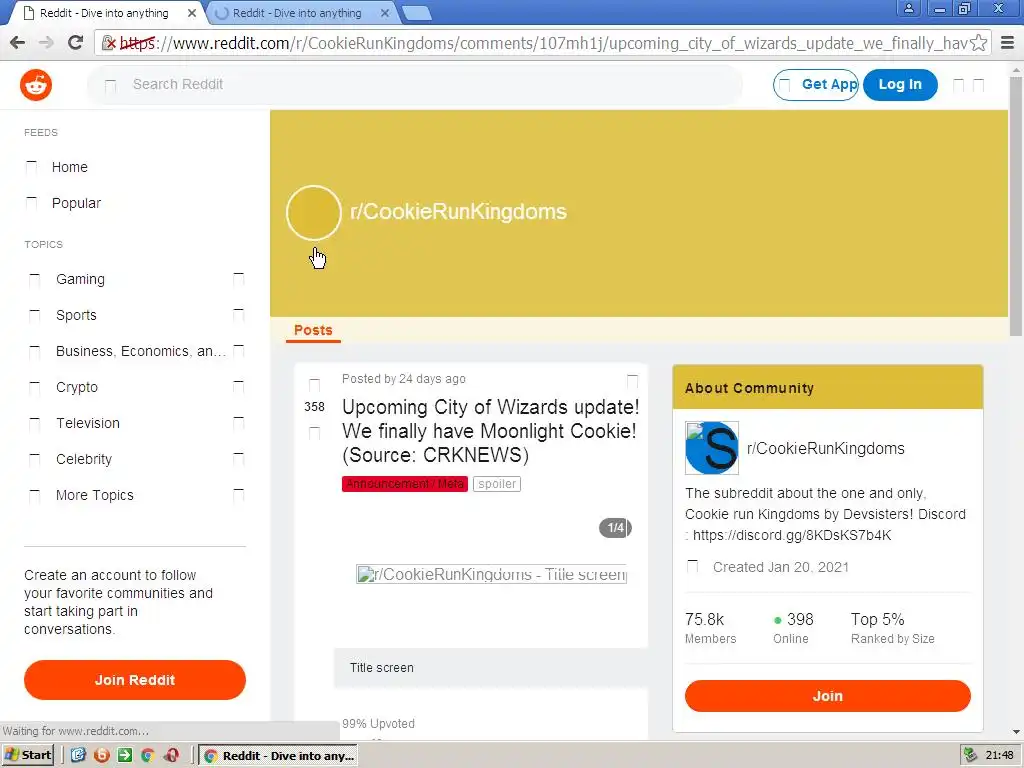1024x768 pixels.
Task: Open the red Quick Launch icon
Action: pos(172,756)
